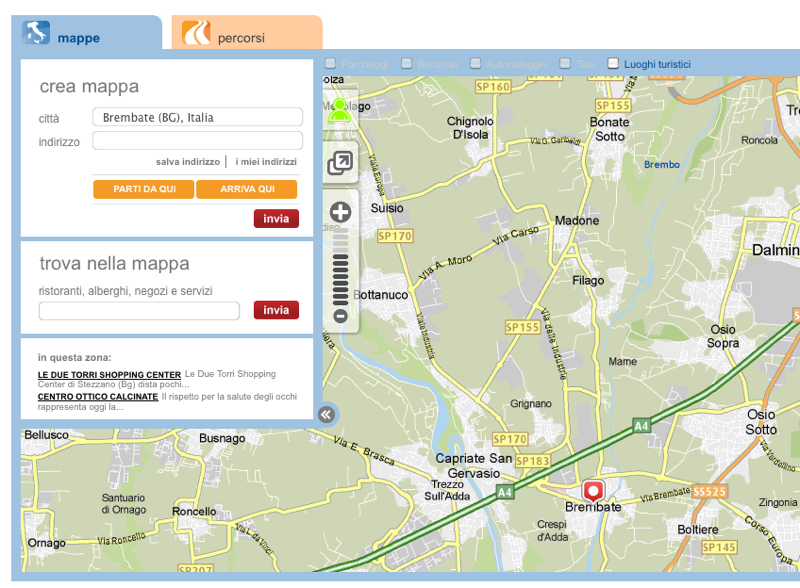800x588 pixels.
Task: Click the green street view person icon
Action: (x=339, y=110)
